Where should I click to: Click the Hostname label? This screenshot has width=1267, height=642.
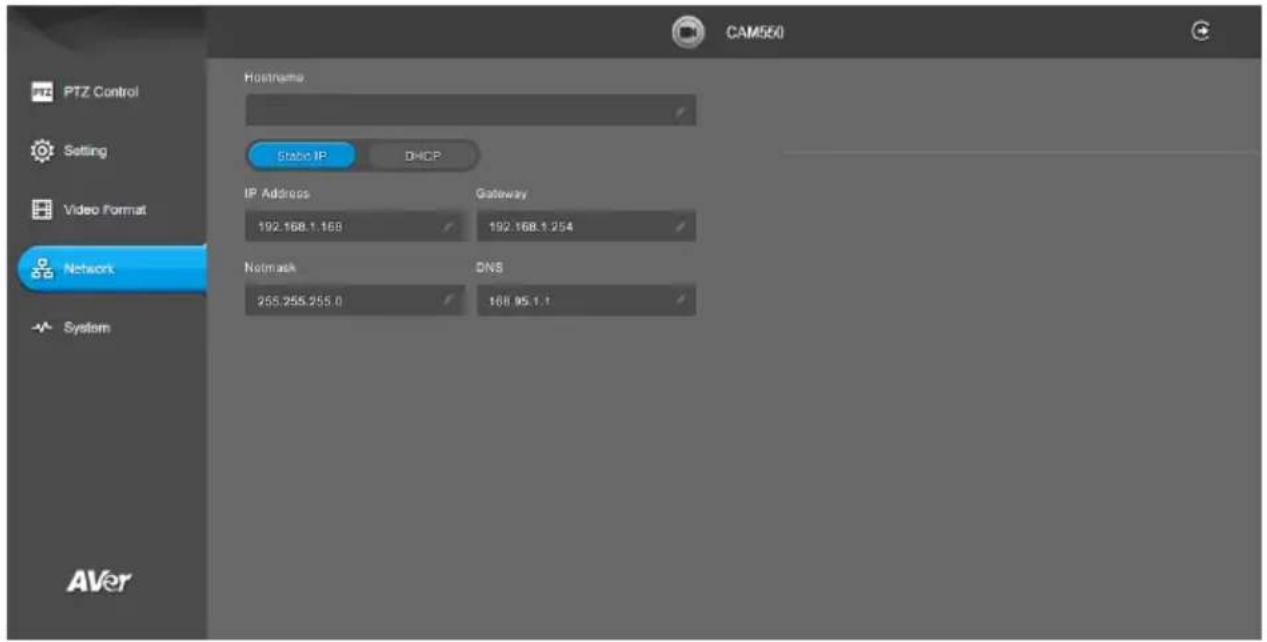[x=273, y=76]
